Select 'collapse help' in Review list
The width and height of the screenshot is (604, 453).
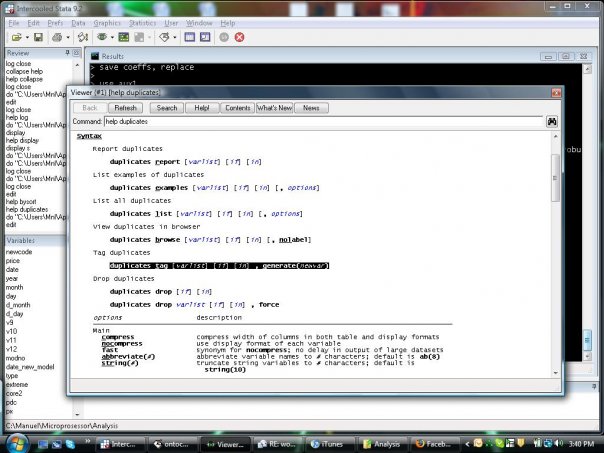coord(24,71)
